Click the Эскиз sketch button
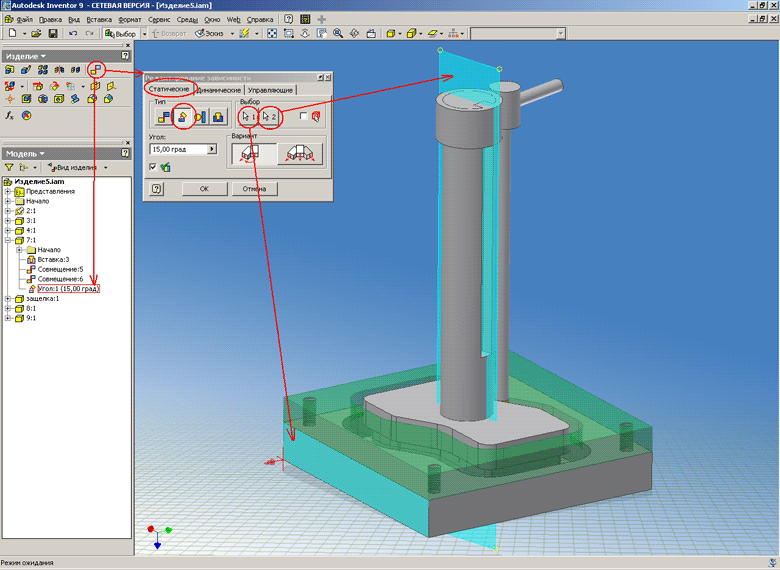 coord(209,33)
